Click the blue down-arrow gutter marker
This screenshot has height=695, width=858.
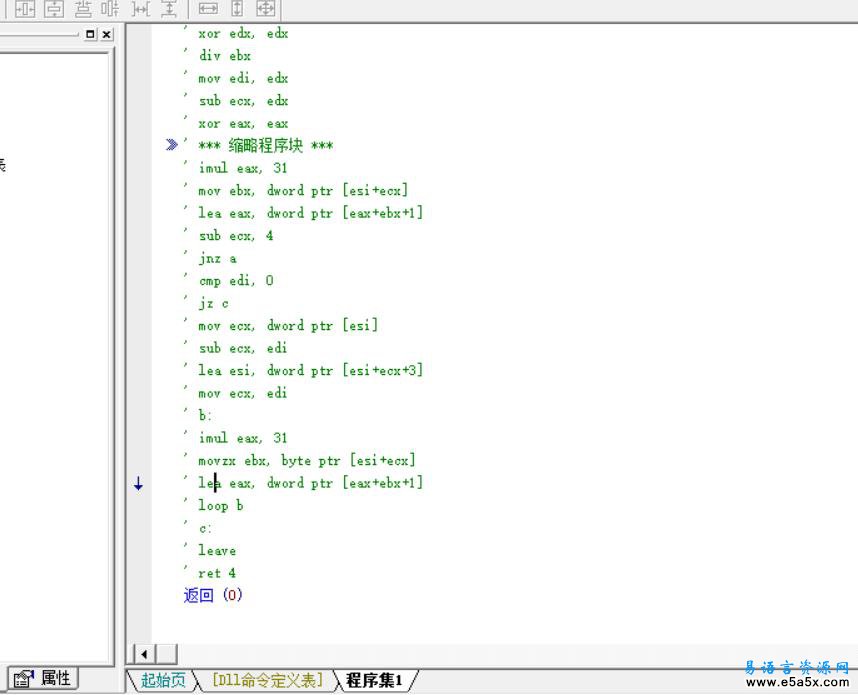[x=138, y=483]
